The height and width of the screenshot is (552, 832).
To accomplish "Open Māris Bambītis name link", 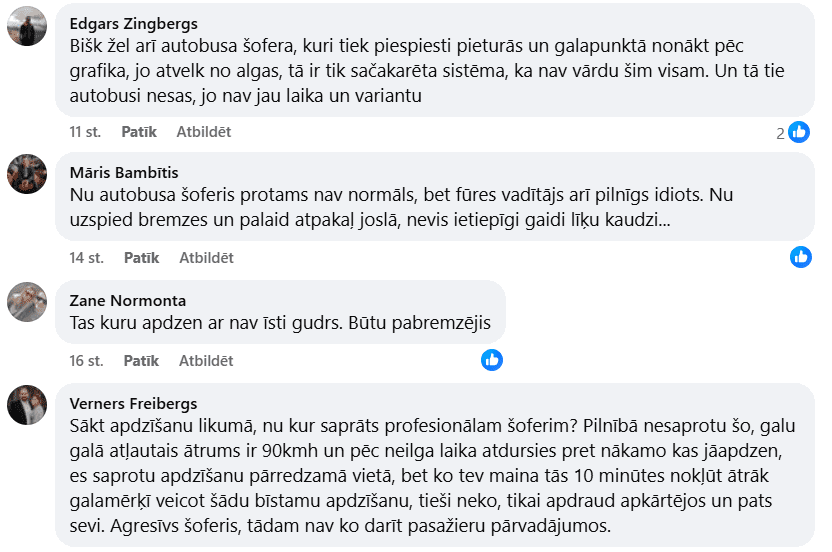I will point(124,172).
